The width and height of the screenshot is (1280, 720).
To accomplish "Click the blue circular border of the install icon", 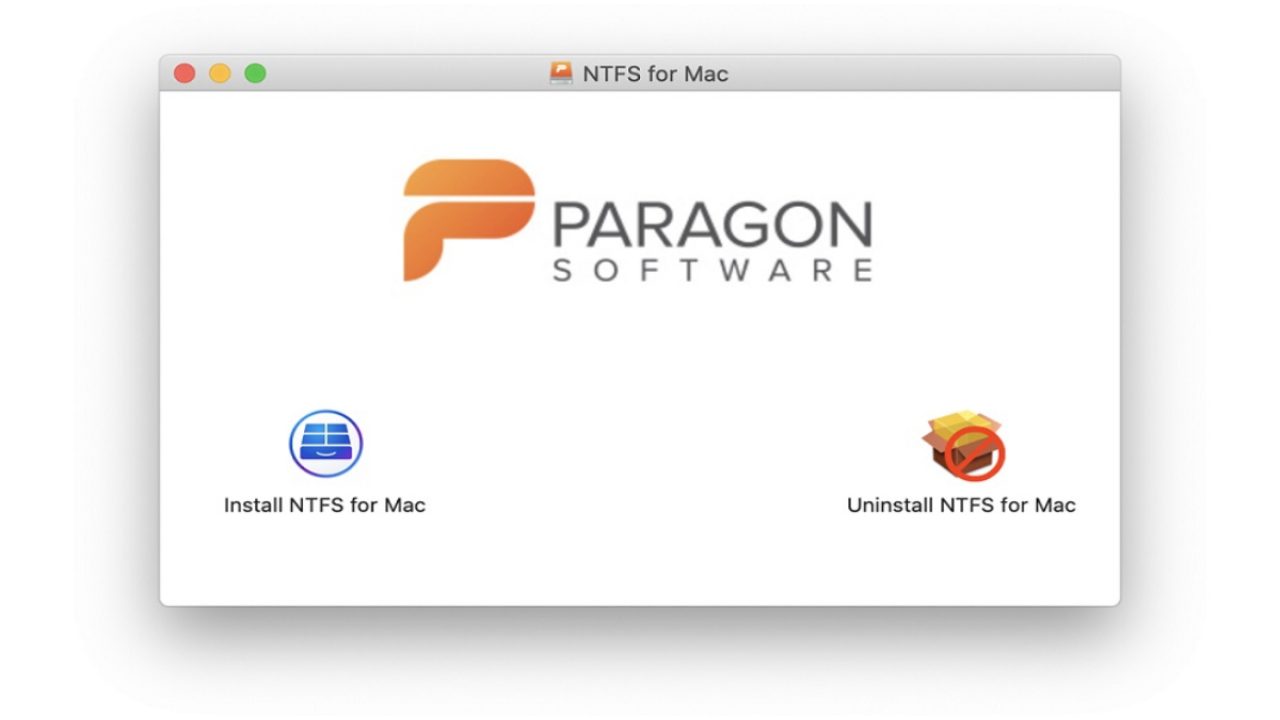I will [x=294, y=444].
